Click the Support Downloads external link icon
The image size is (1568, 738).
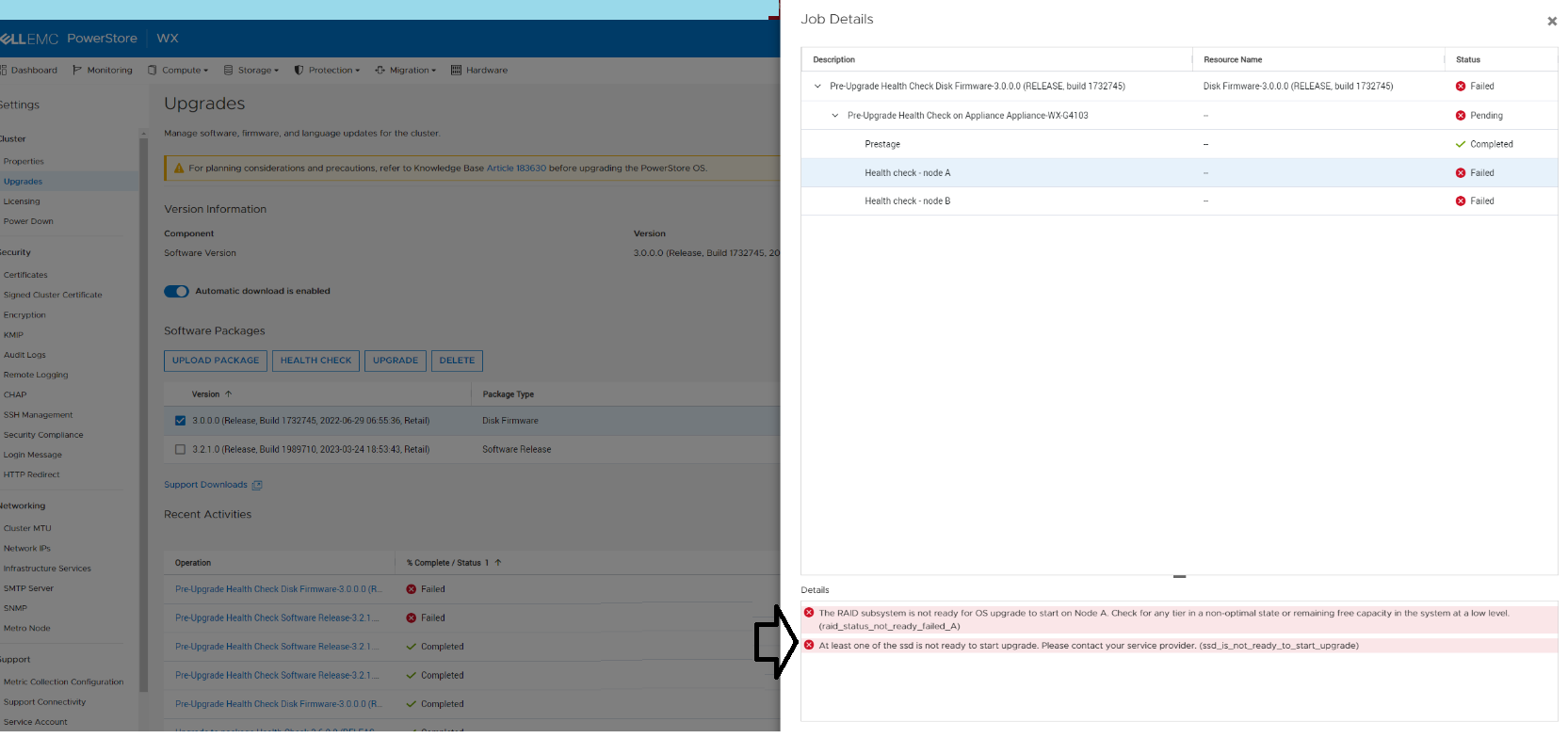(x=257, y=486)
